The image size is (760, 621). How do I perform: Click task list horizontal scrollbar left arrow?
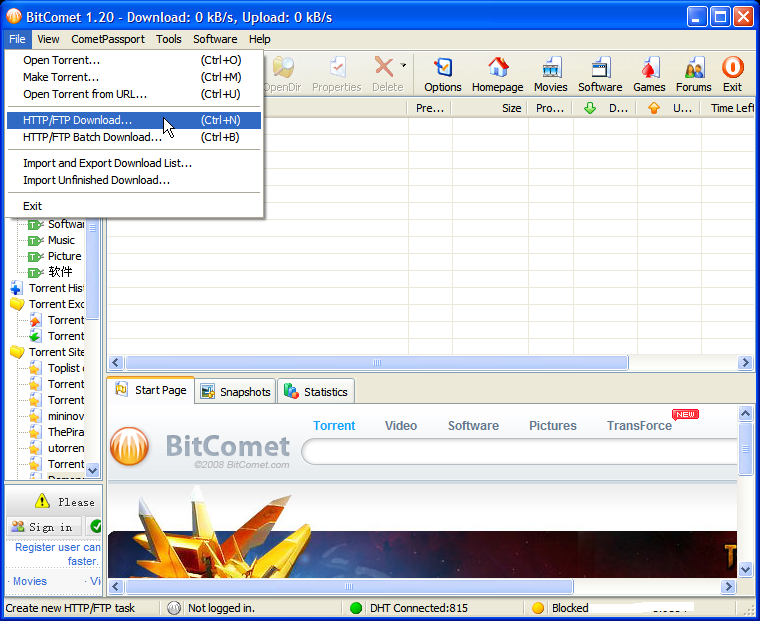click(116, 363)
